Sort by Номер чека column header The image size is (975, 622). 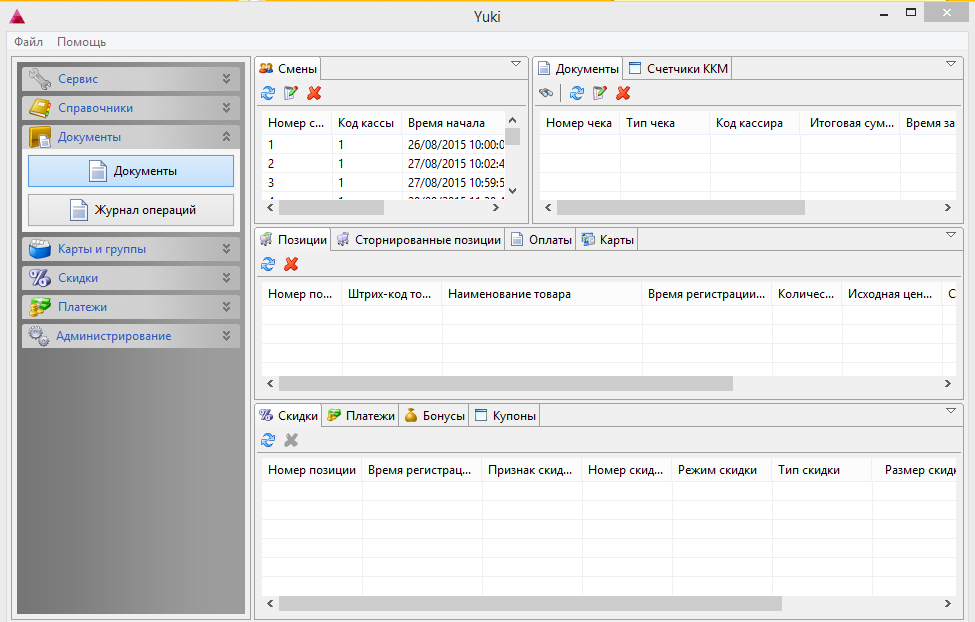[x=579, y=123]
